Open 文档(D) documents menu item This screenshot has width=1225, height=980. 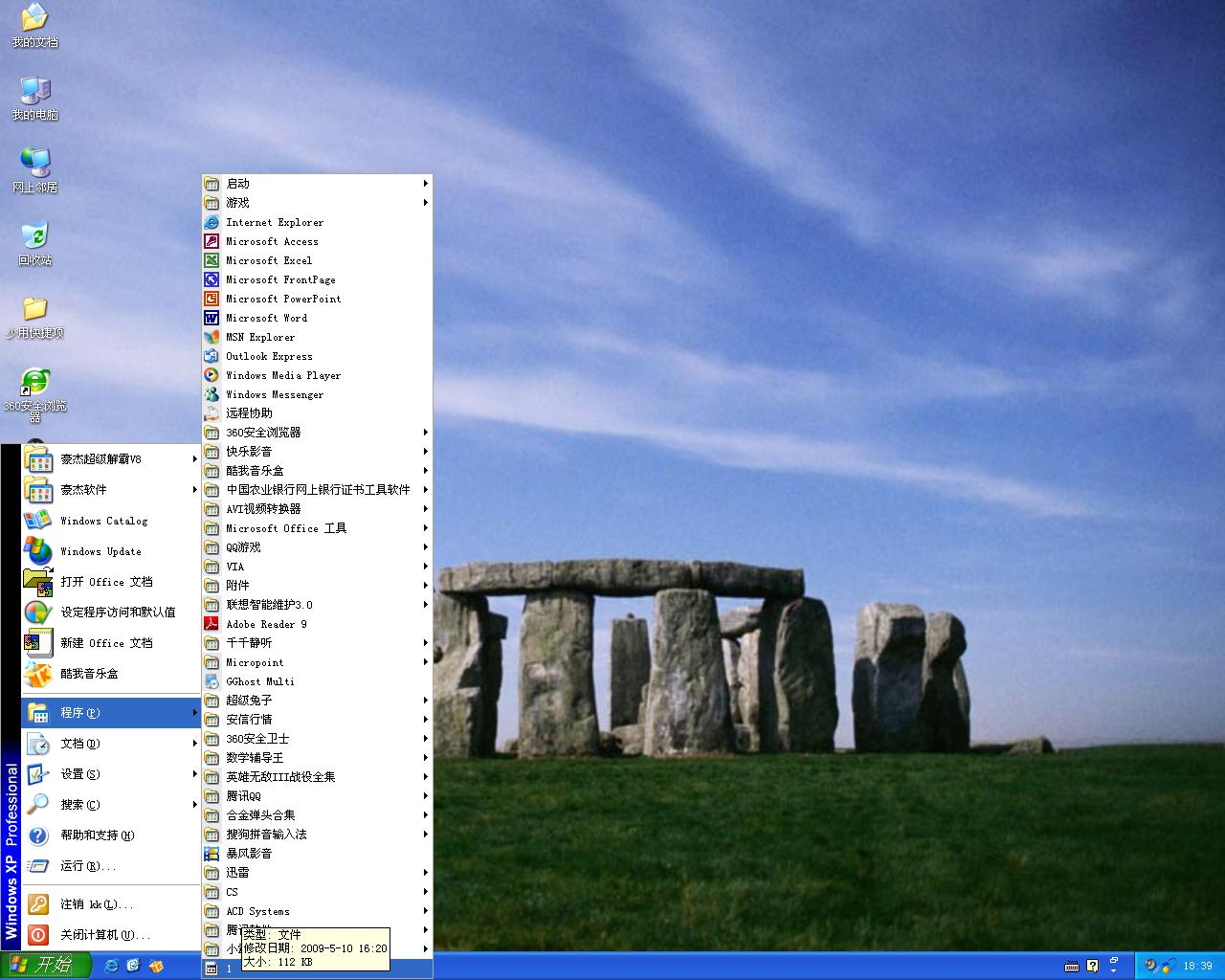110,744
